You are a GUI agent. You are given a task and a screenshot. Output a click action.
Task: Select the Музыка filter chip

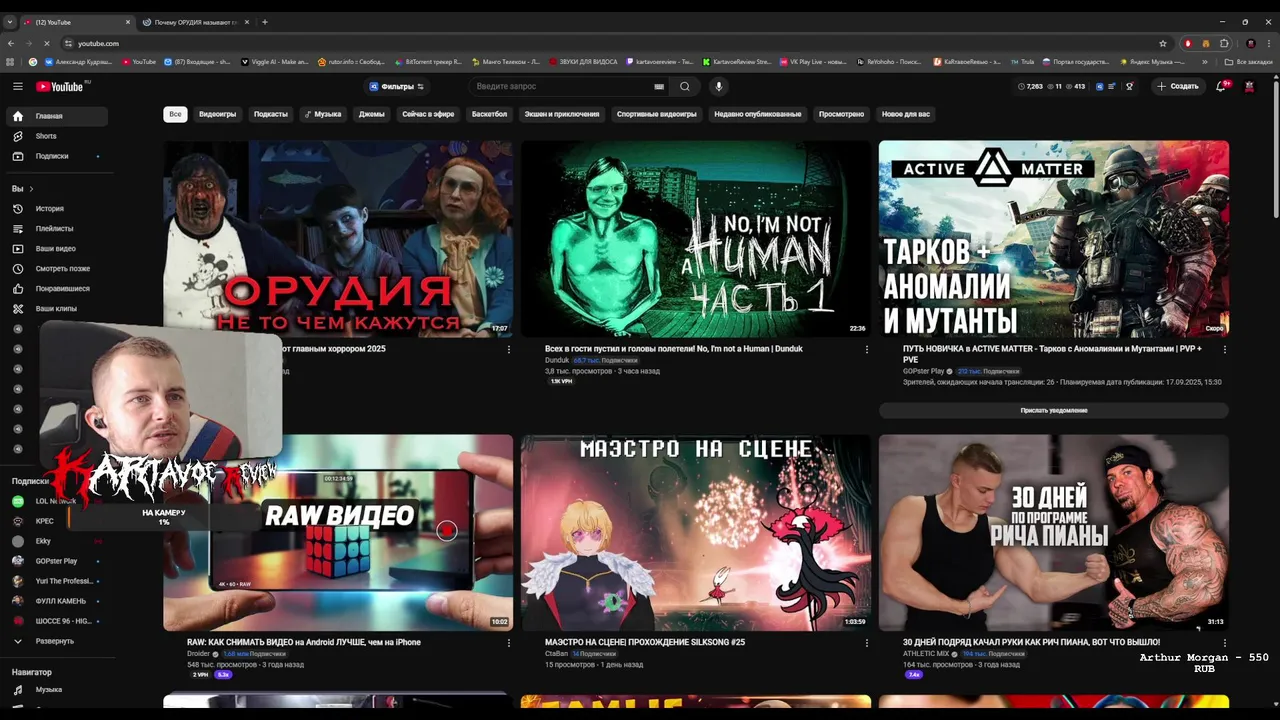click(x=323, y=114)
